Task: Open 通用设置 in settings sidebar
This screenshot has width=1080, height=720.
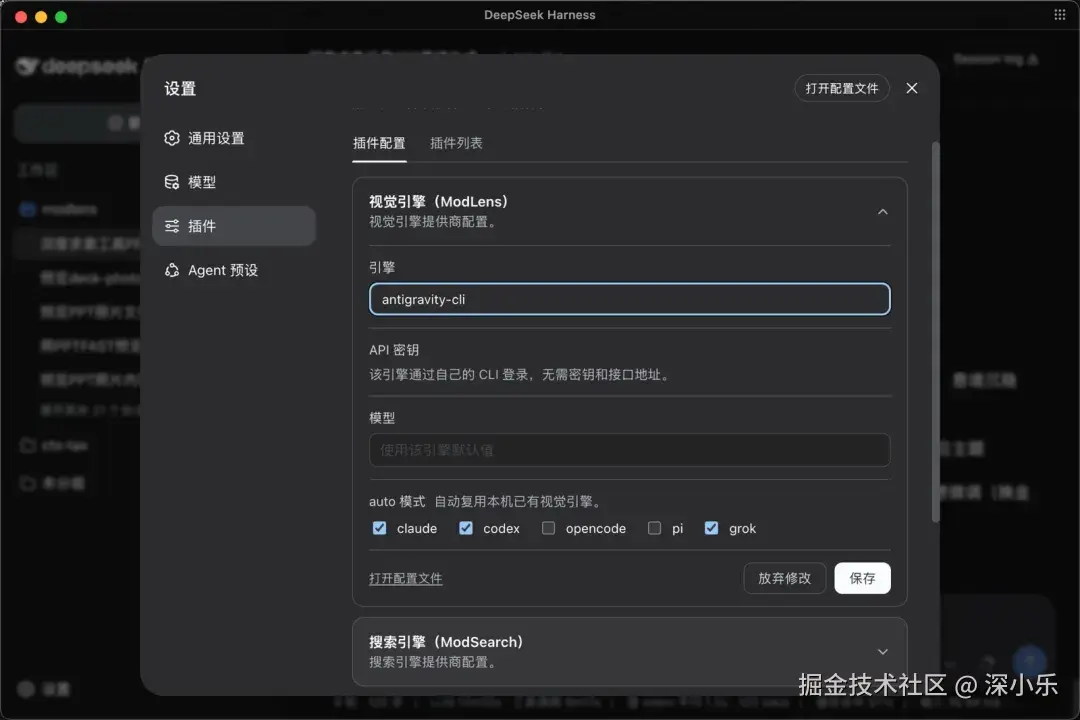Action: coord(233,138)
